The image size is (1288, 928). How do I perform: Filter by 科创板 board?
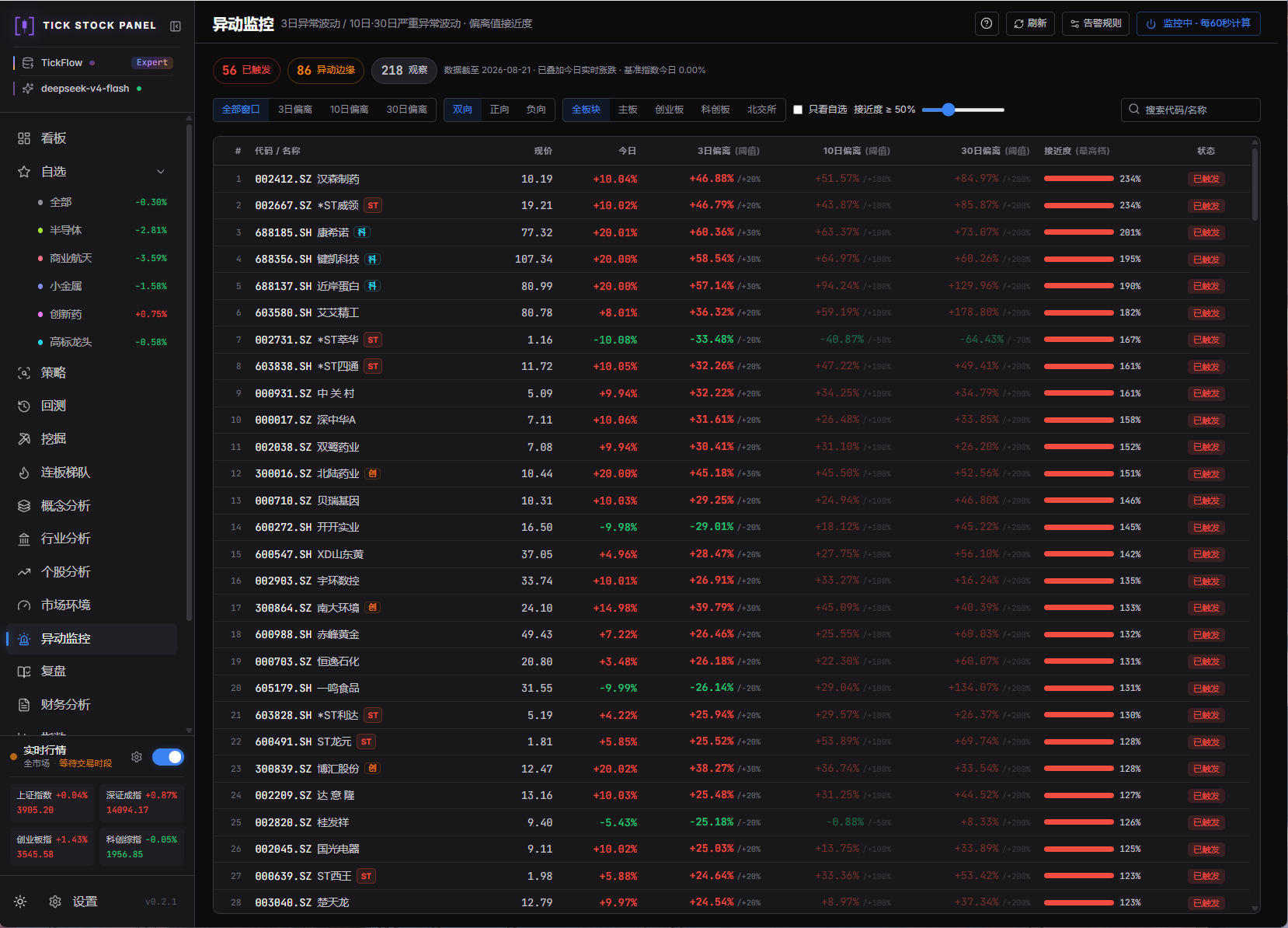715,110
